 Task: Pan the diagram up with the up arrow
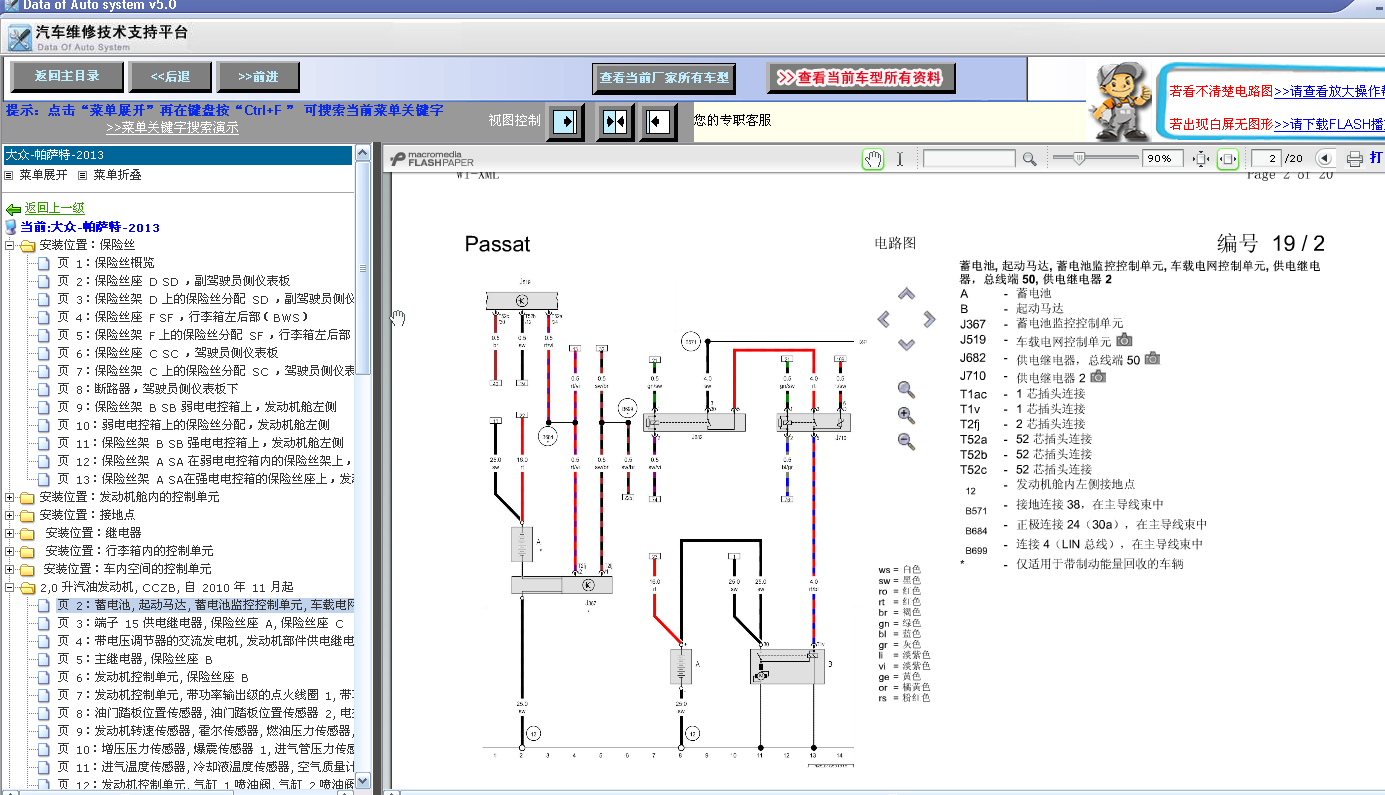906,294
